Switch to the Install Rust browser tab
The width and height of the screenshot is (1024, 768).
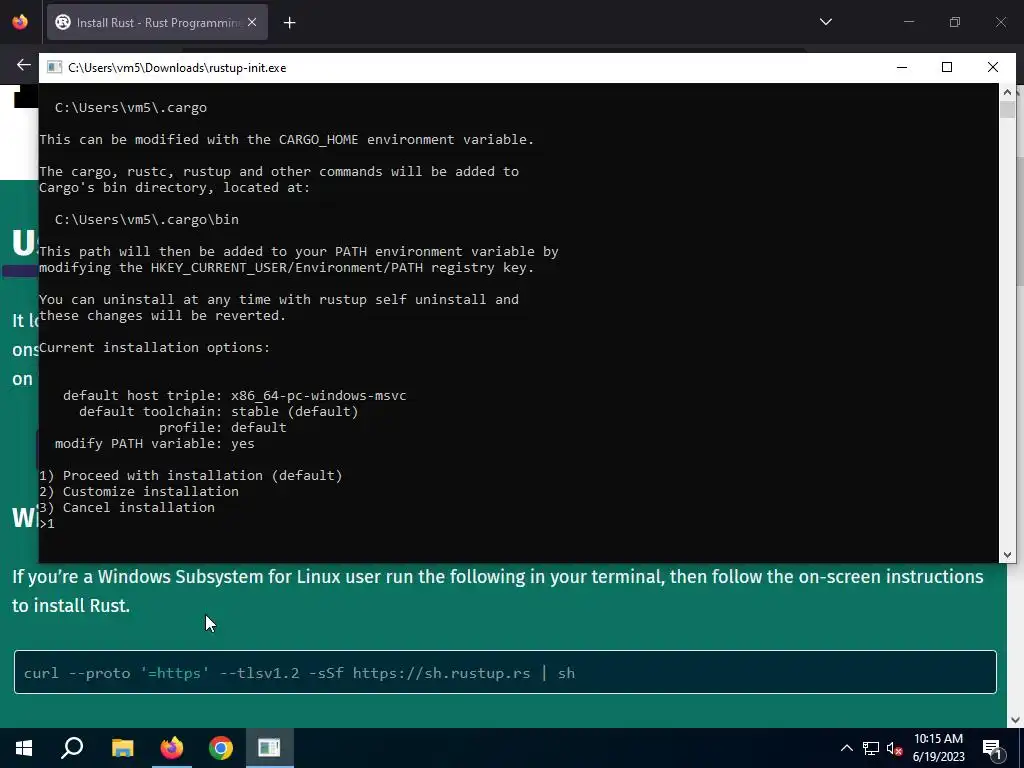[x=157, y=22]
